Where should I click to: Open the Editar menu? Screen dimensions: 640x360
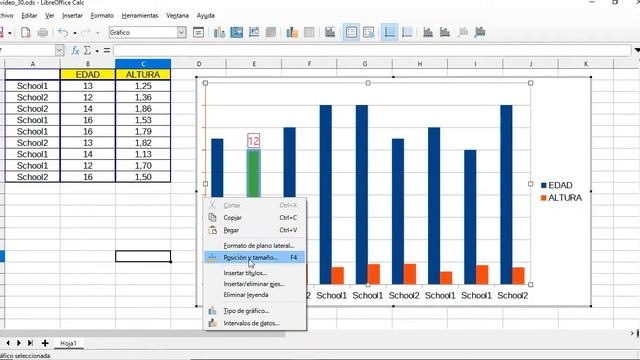click(29, 16)
